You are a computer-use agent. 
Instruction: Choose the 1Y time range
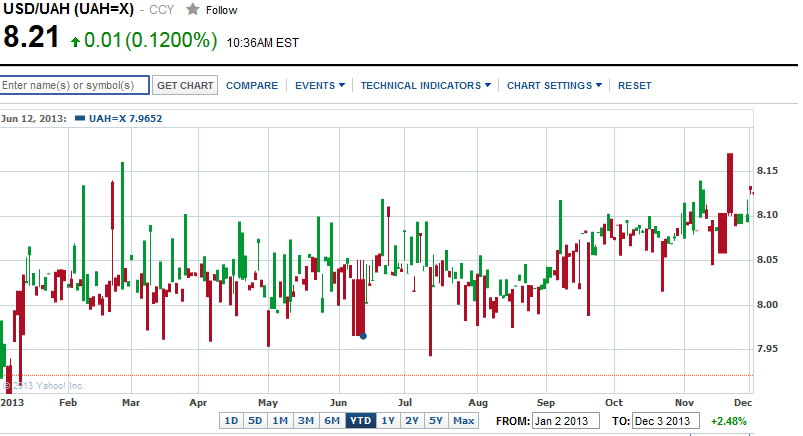coord(388,421)
